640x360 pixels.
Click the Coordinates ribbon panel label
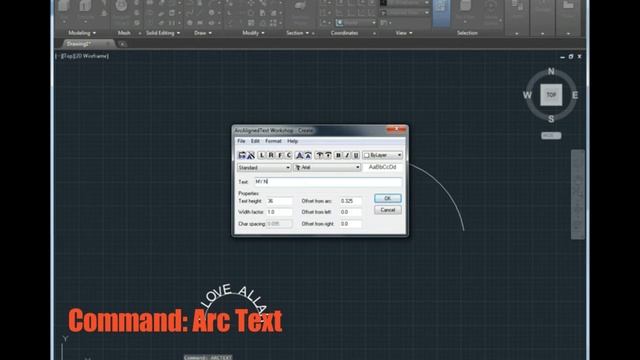pyautogui.click(x=344, y=33)
